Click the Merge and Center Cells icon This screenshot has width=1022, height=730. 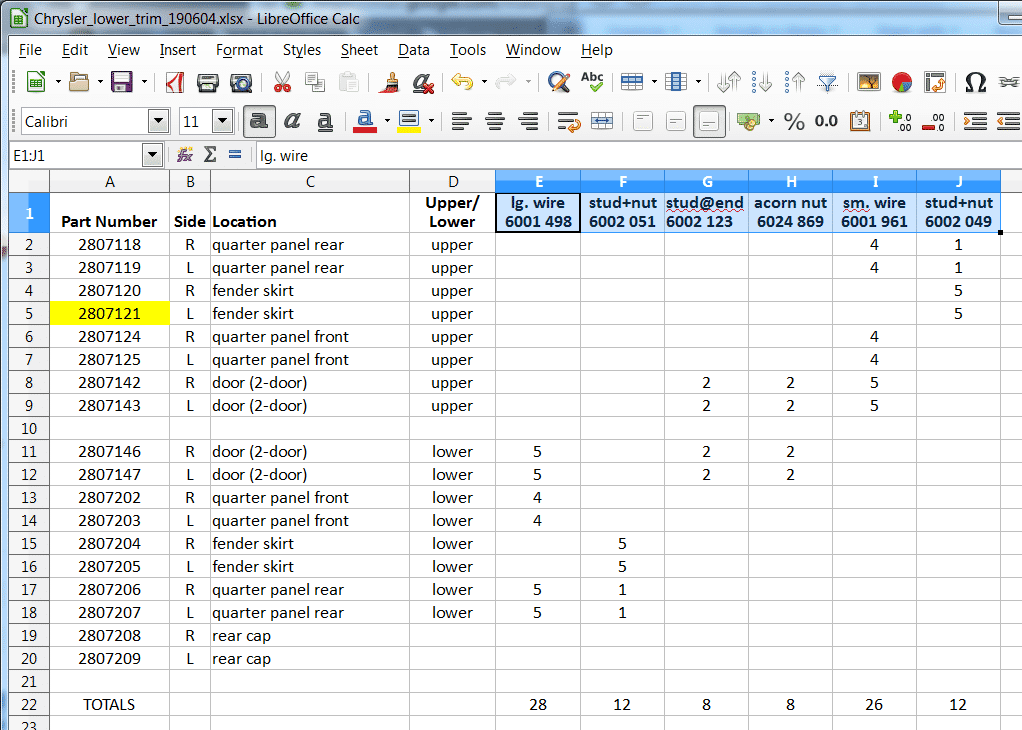point(602,122)
